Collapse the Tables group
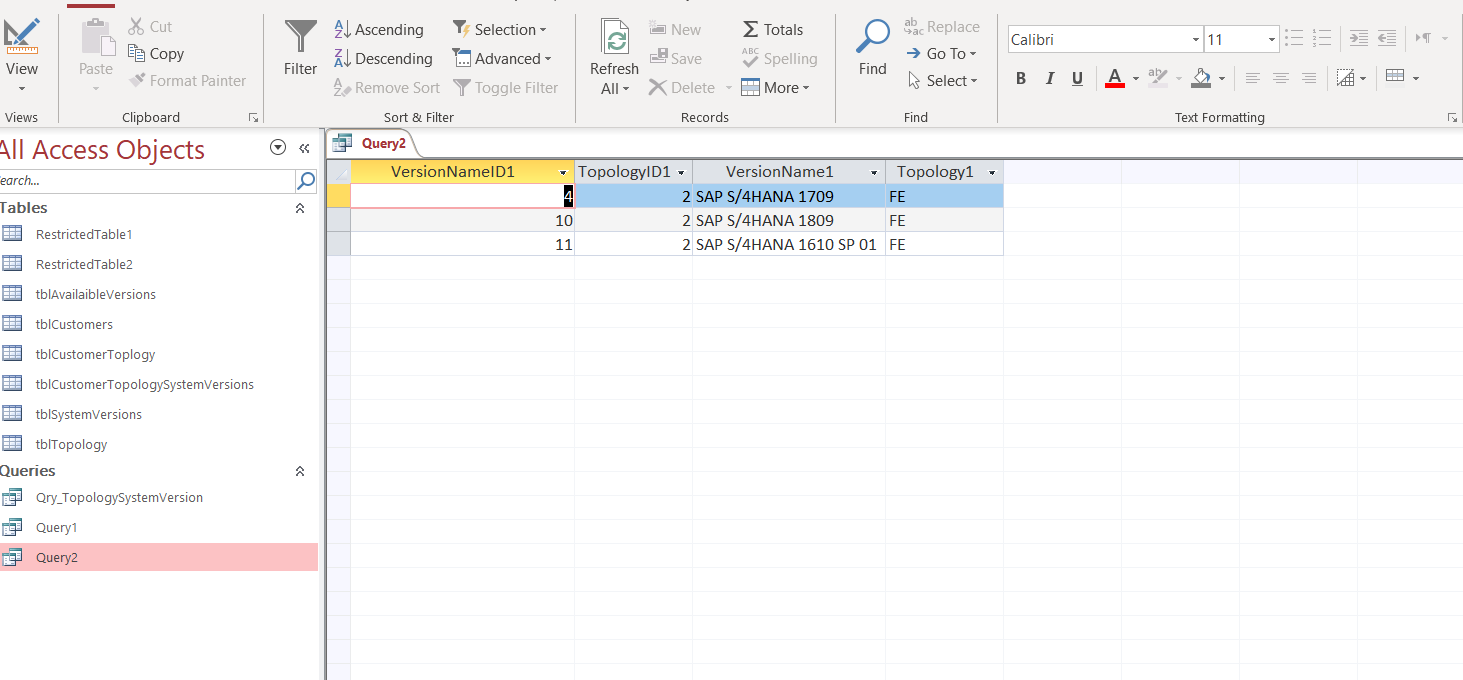 299,208
